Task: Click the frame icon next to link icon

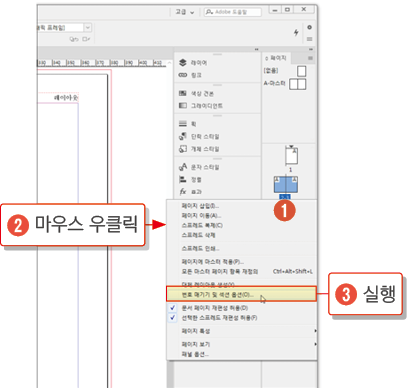Action: tap(86, 39)
